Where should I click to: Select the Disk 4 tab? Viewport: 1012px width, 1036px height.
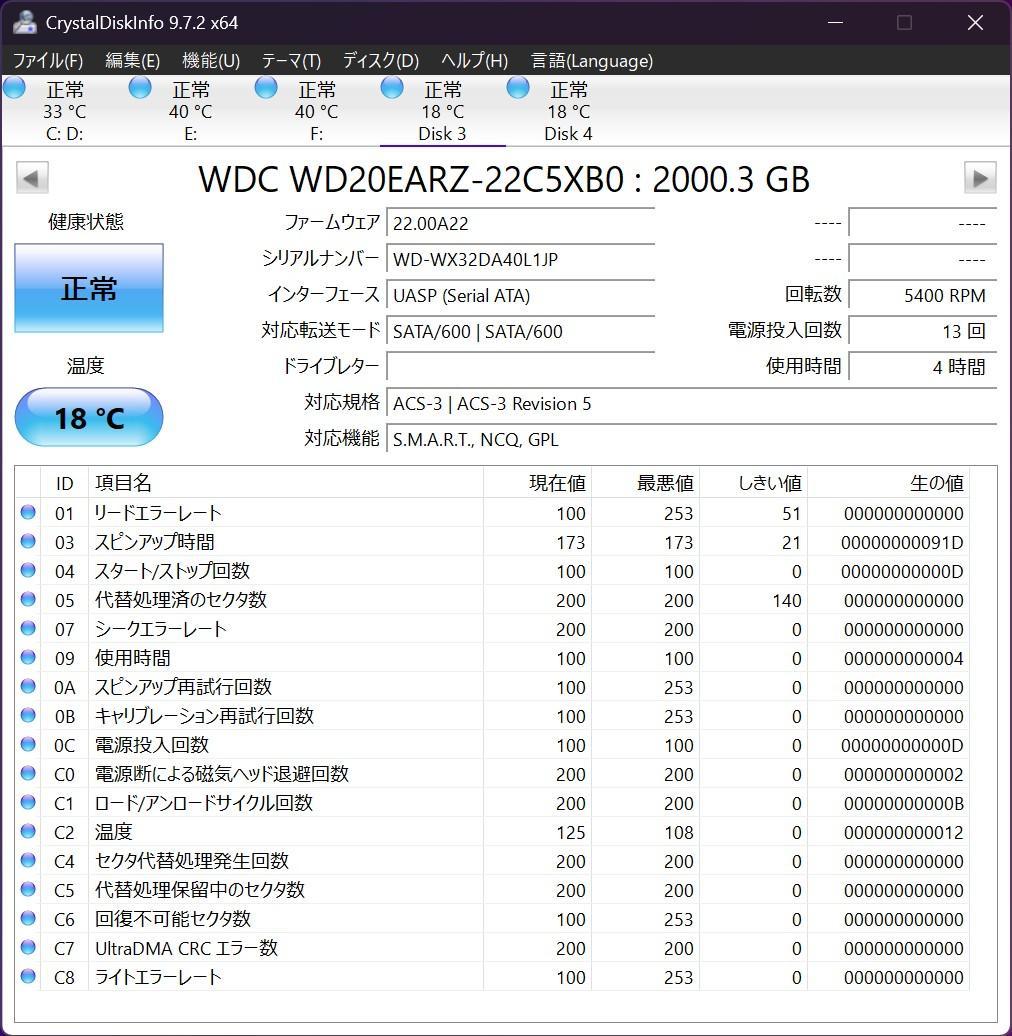click(568, 110)
